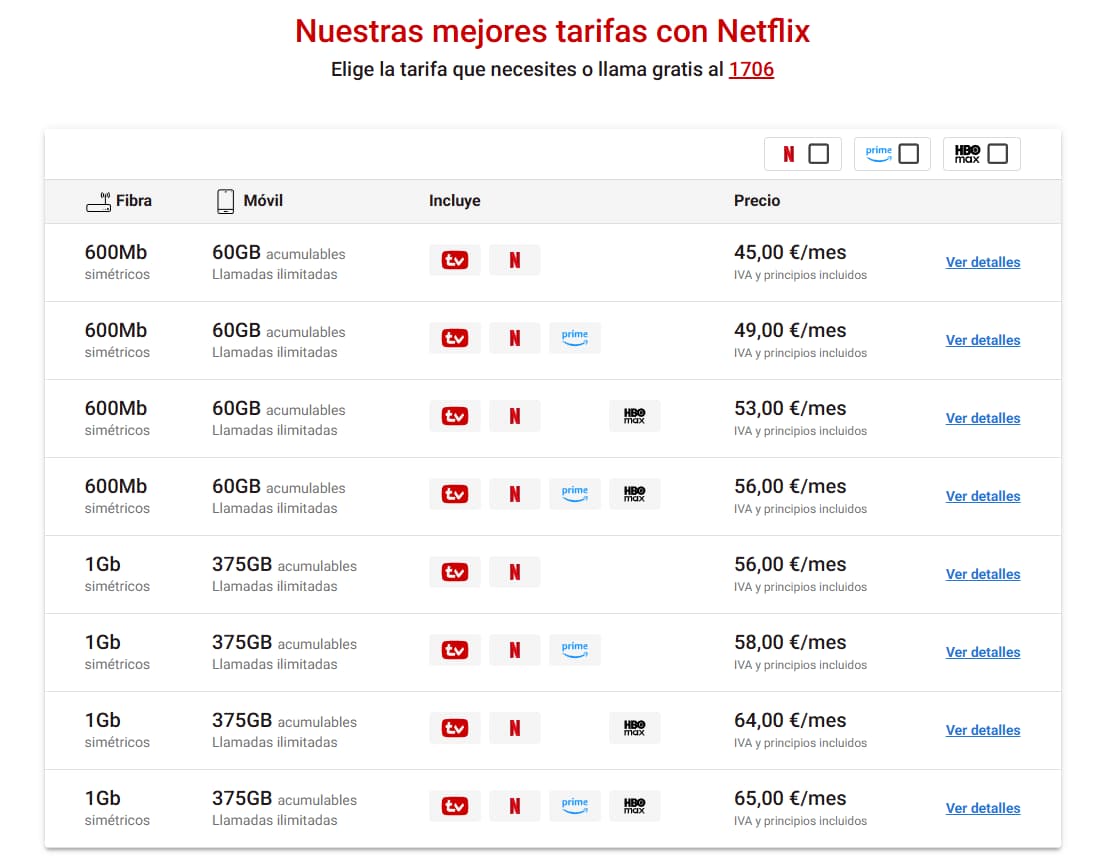This screenshot has width=1107, height=866.
Task: Click the HBO Max icon in the 64€ plan row
Action: point(635,728)
